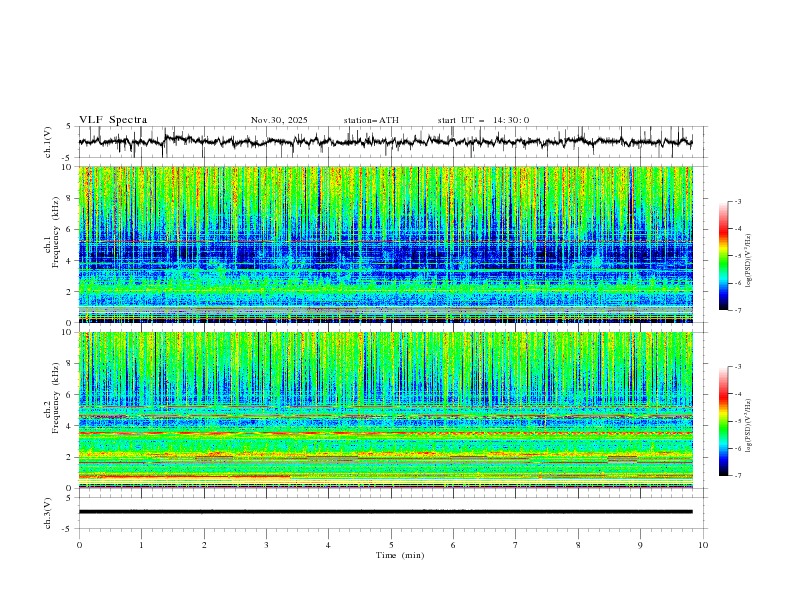The image size is (792, 612).
Task: Click the '7' tick on the time axis
Action: (516, 545)
